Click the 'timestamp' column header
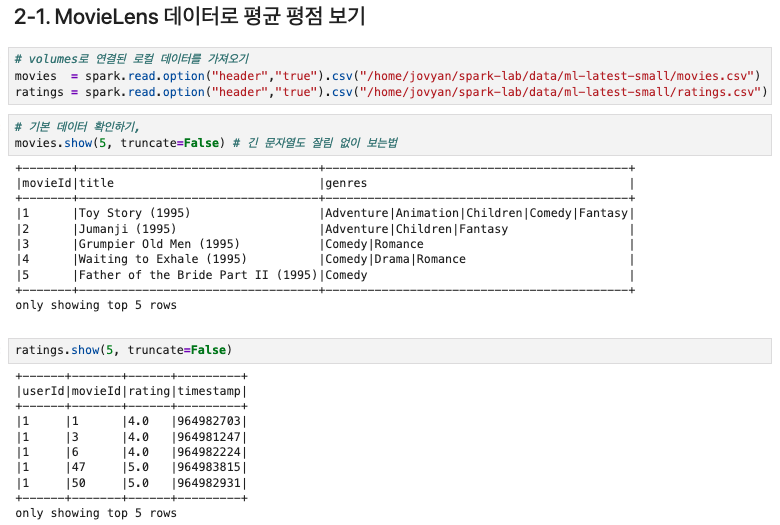Image resolution: width=780 pixels, height=525 pixels. [209, 391]
